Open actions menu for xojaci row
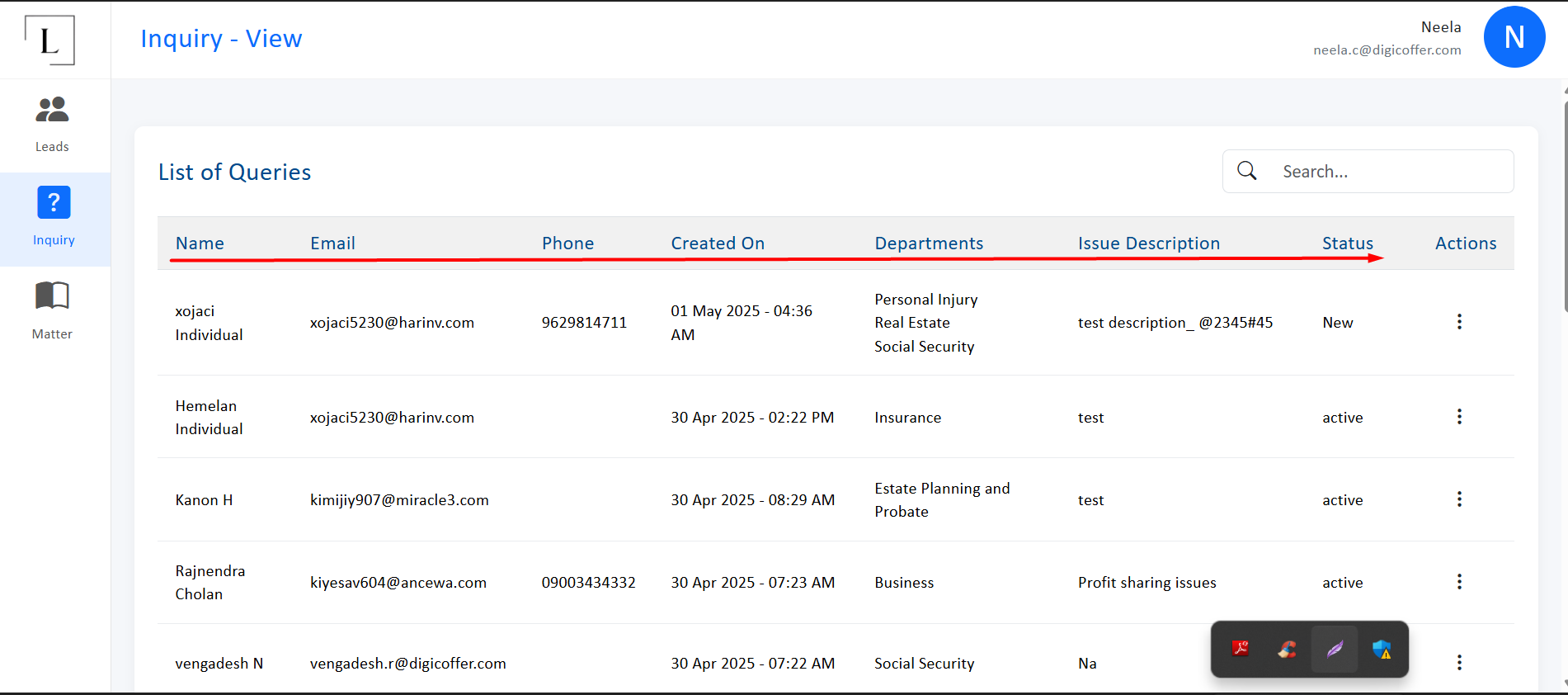The height and width of the screenshot is (695, 1568). tap(1459, 322)
